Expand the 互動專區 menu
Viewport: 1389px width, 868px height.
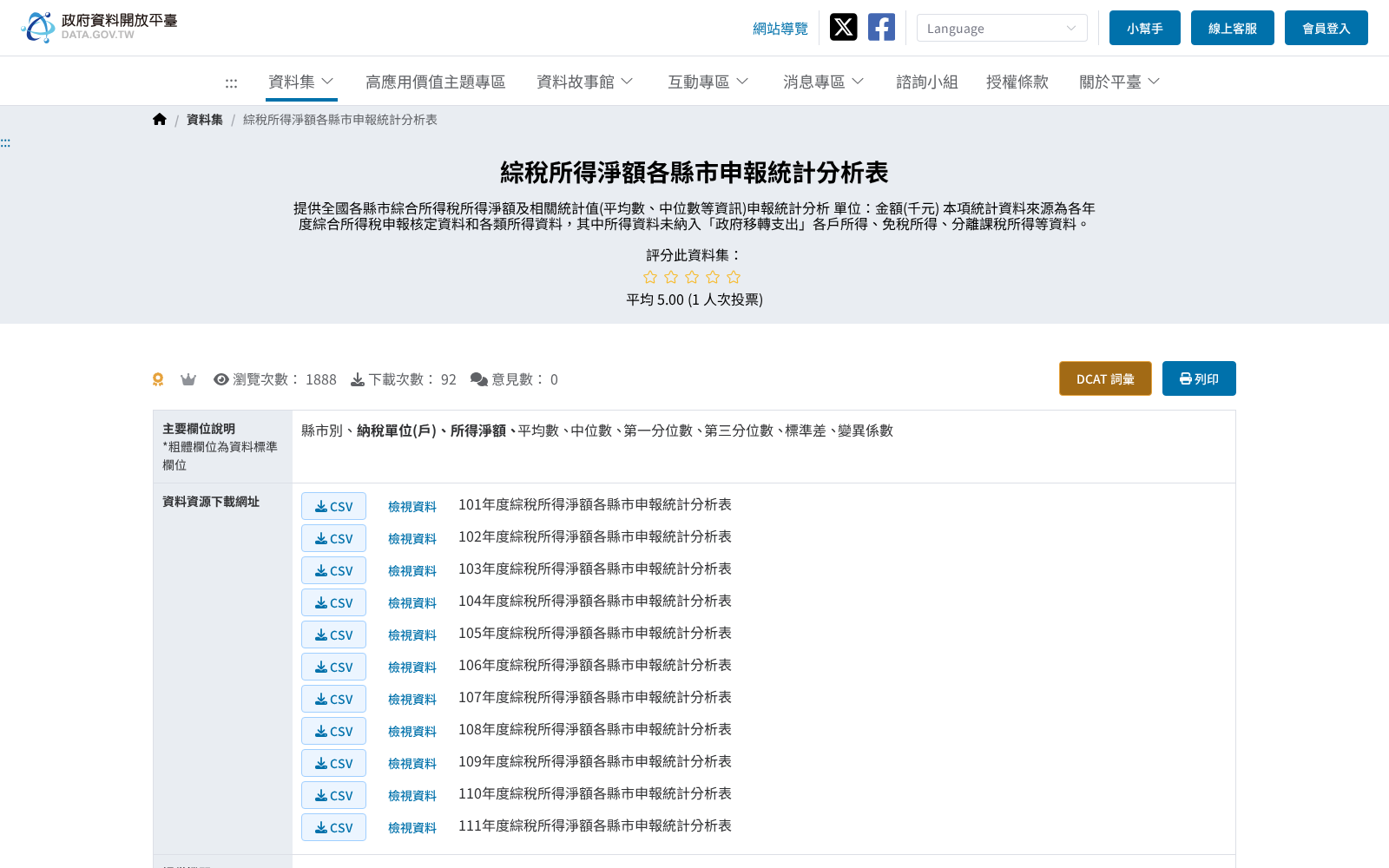coord(708,82)
